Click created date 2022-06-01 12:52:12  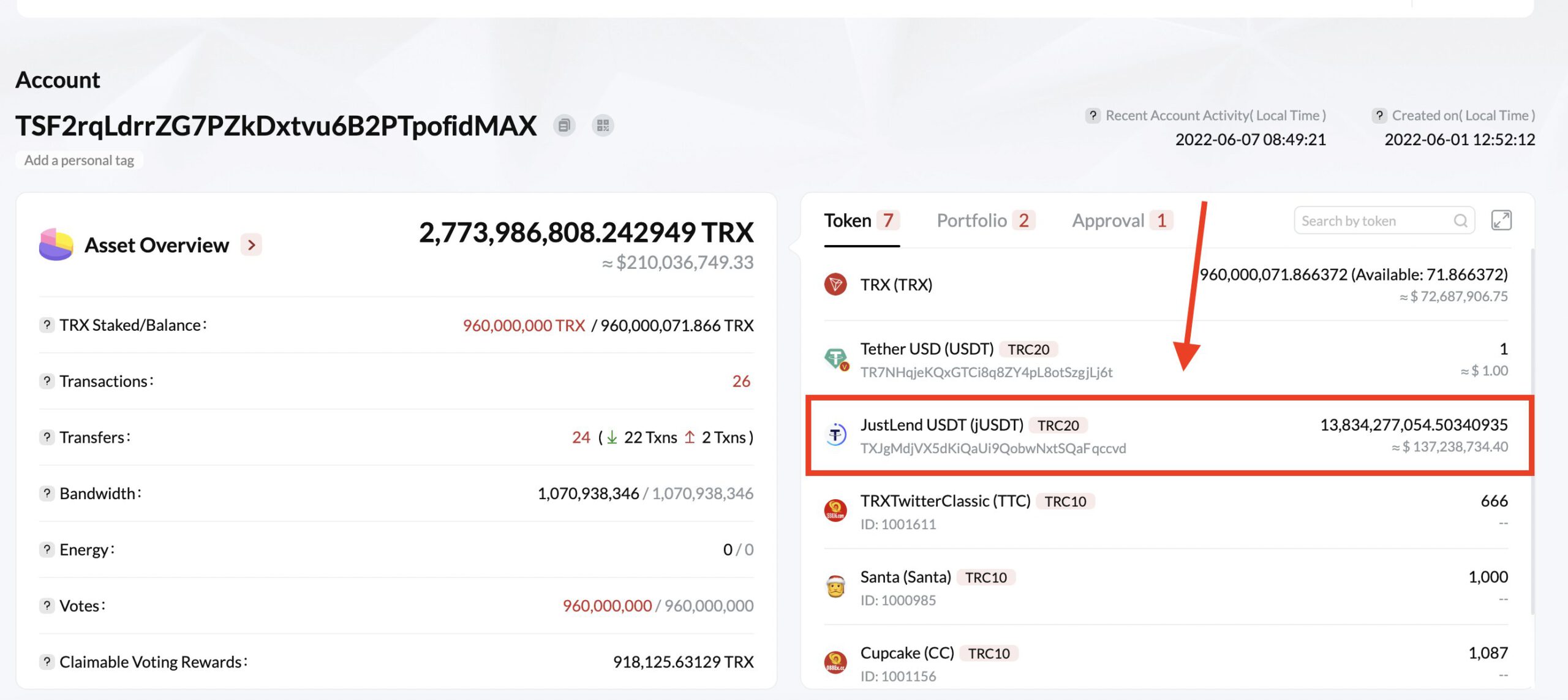point(1460,140)
